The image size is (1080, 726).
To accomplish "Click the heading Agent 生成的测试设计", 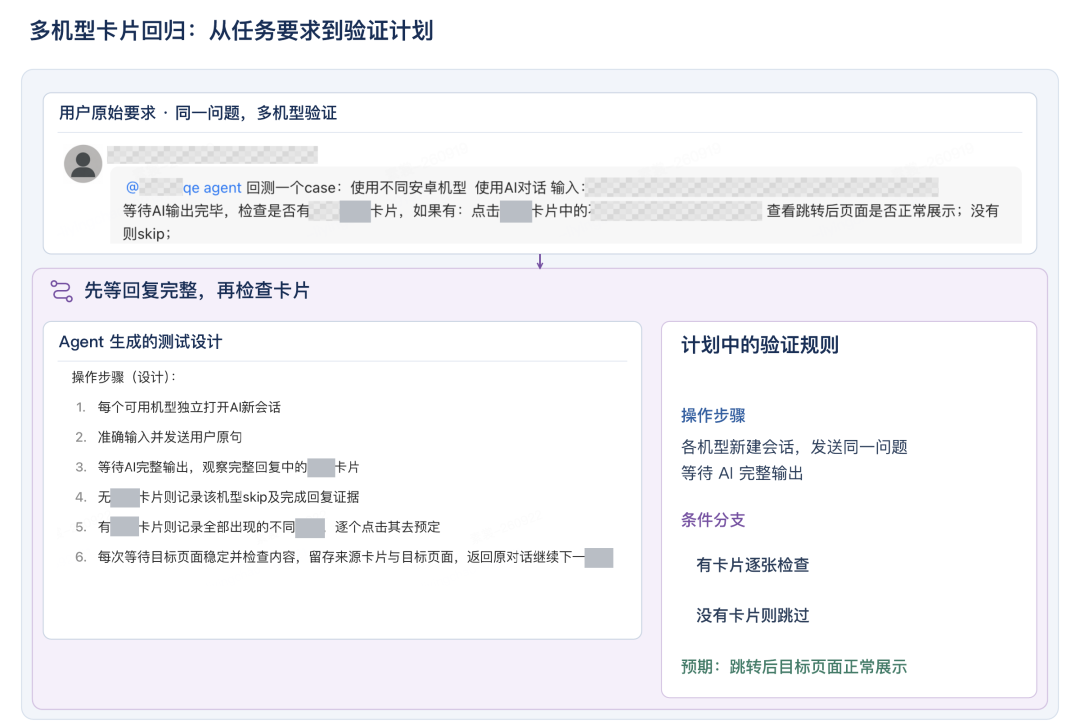I will coord(141,342).
